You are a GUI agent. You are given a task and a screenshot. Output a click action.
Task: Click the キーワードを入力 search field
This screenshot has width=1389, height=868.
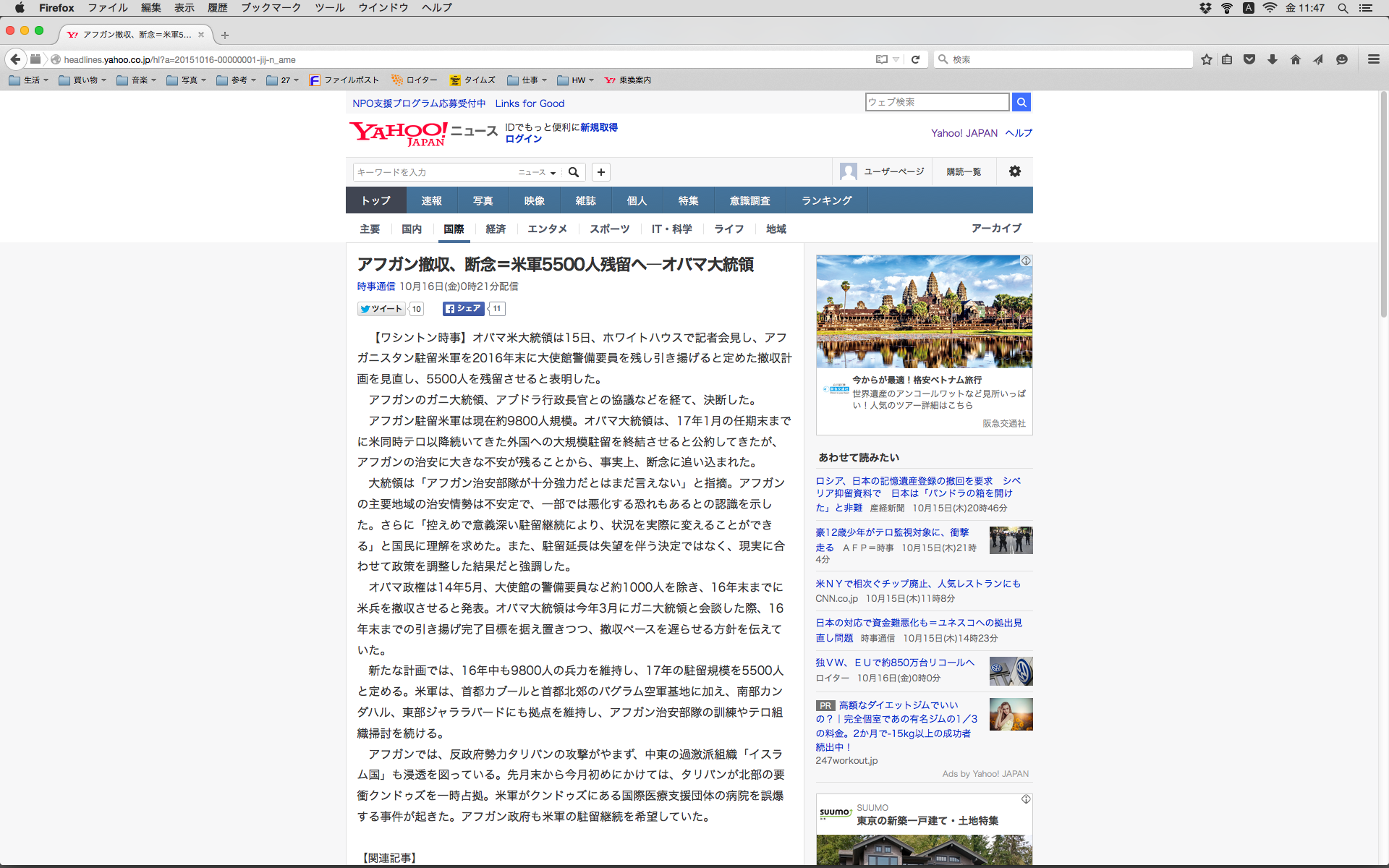click(x=433, y=172)
